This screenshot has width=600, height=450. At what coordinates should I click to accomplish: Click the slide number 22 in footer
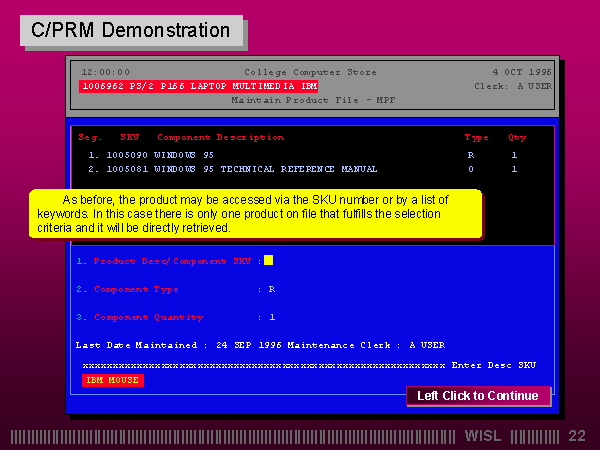577,436
